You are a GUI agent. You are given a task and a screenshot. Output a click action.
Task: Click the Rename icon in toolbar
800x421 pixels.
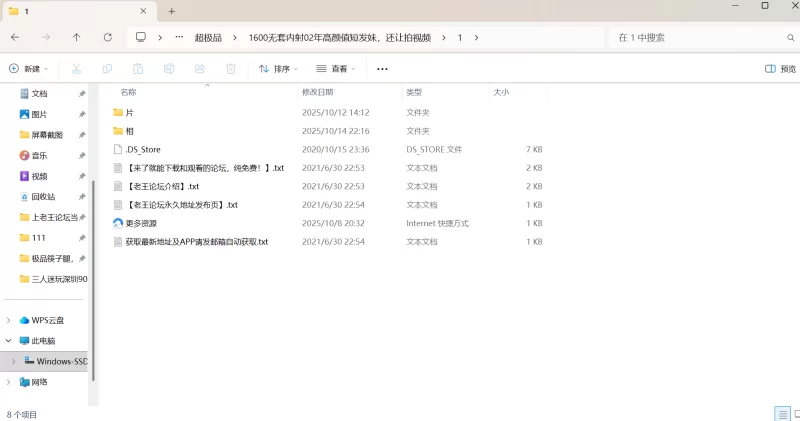(x=169, y=69)
